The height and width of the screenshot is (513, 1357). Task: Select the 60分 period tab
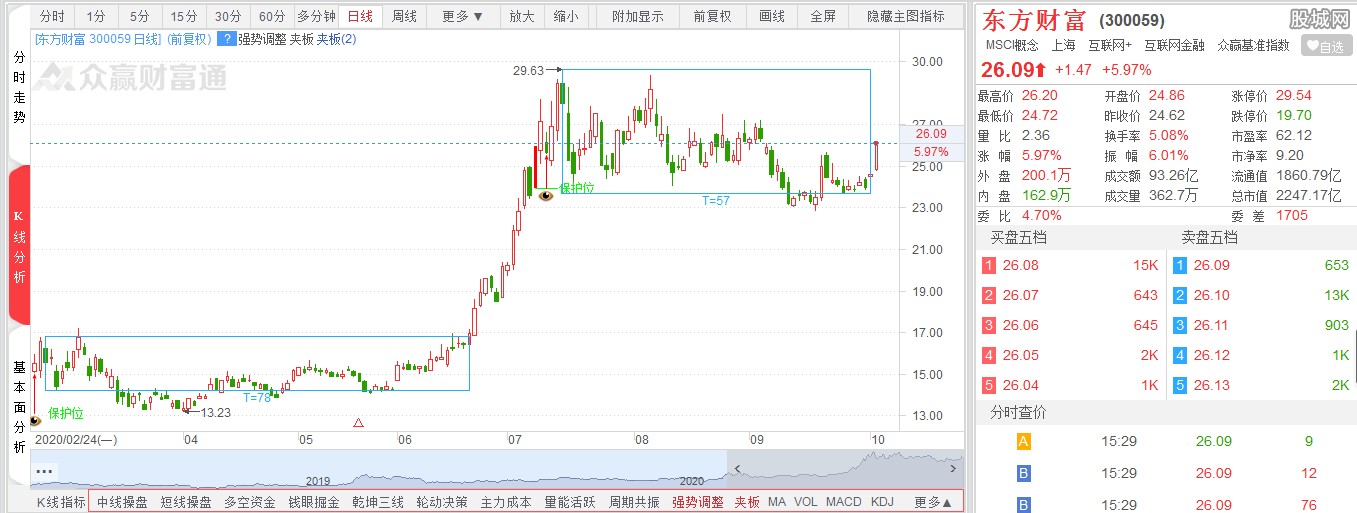pos(272,16)
